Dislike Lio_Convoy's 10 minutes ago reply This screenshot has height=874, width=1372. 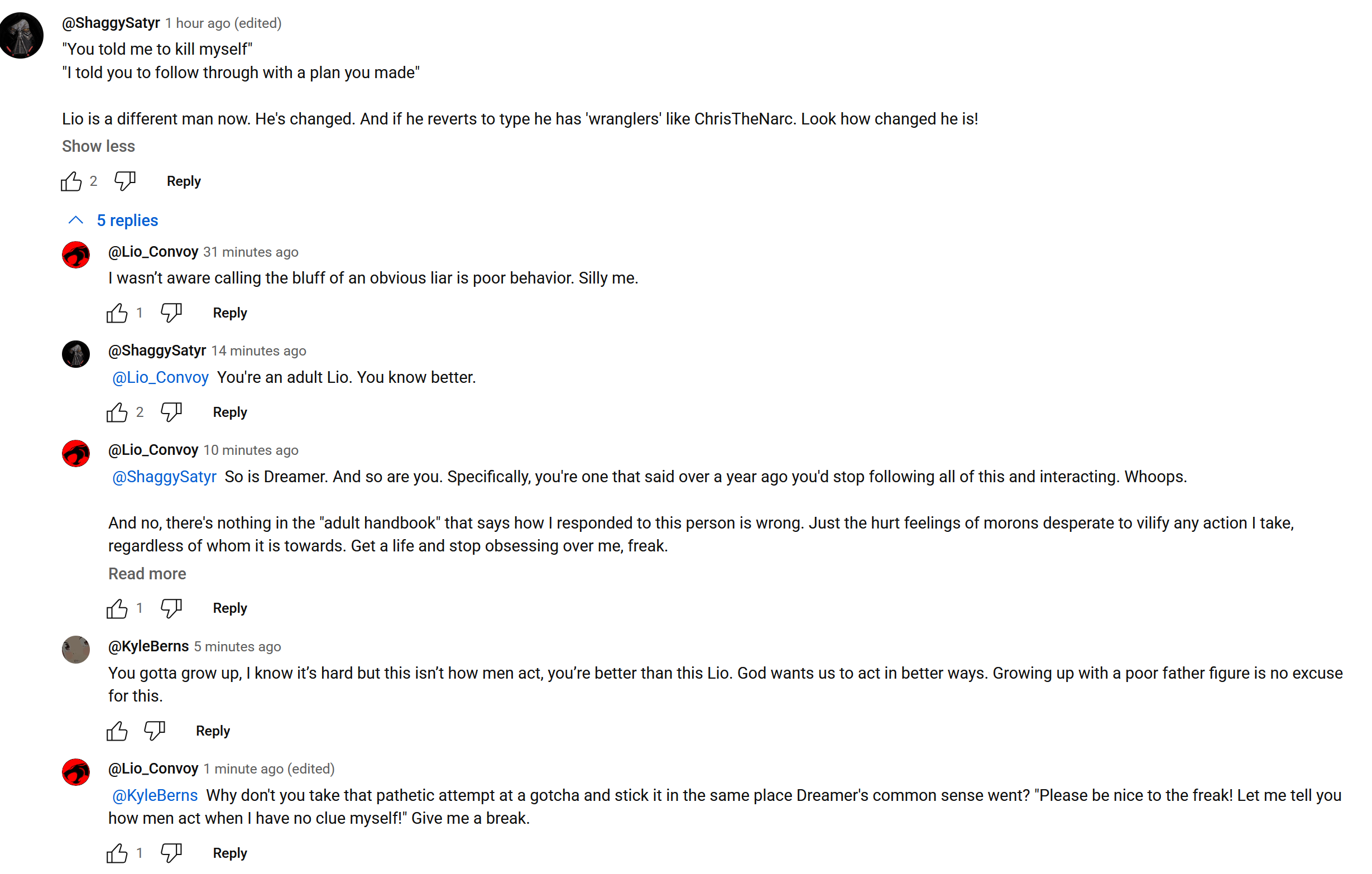click(171, 608)
